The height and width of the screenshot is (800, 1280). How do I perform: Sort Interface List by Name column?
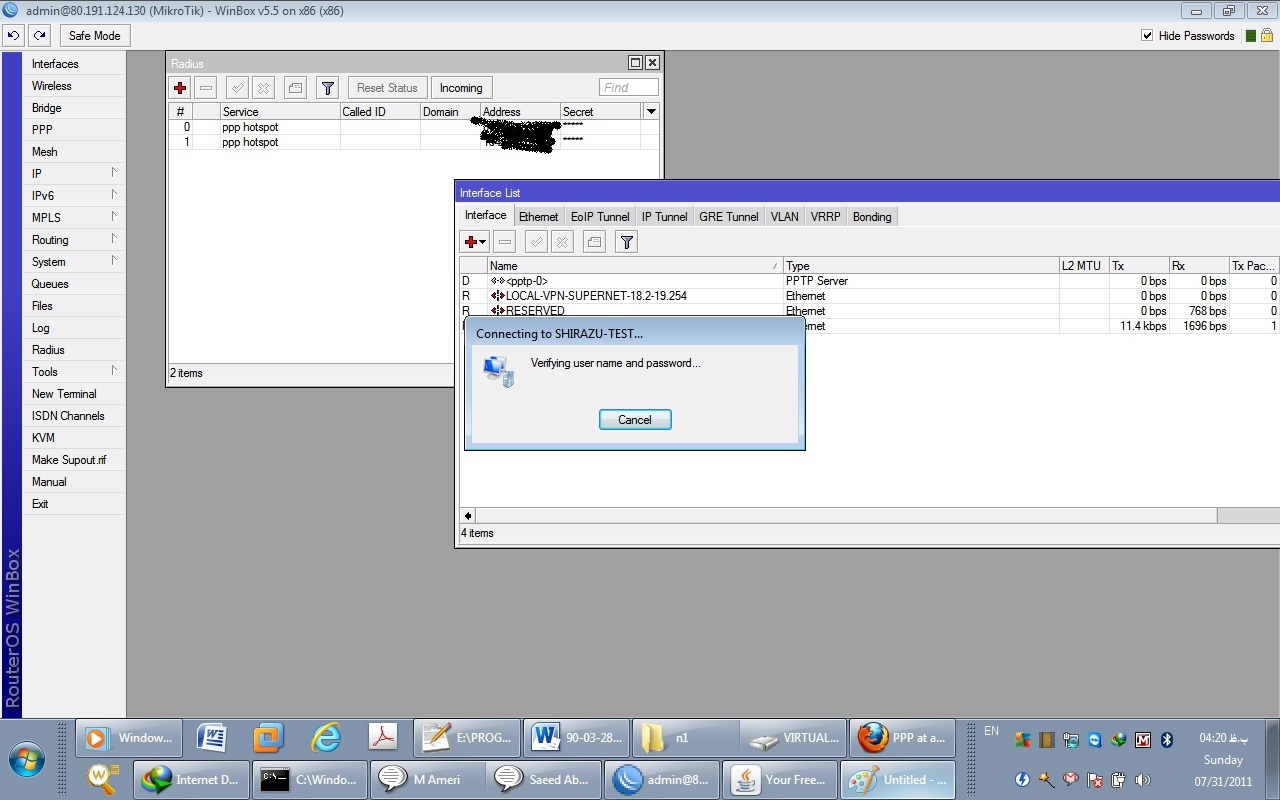[x=635, y=266]
